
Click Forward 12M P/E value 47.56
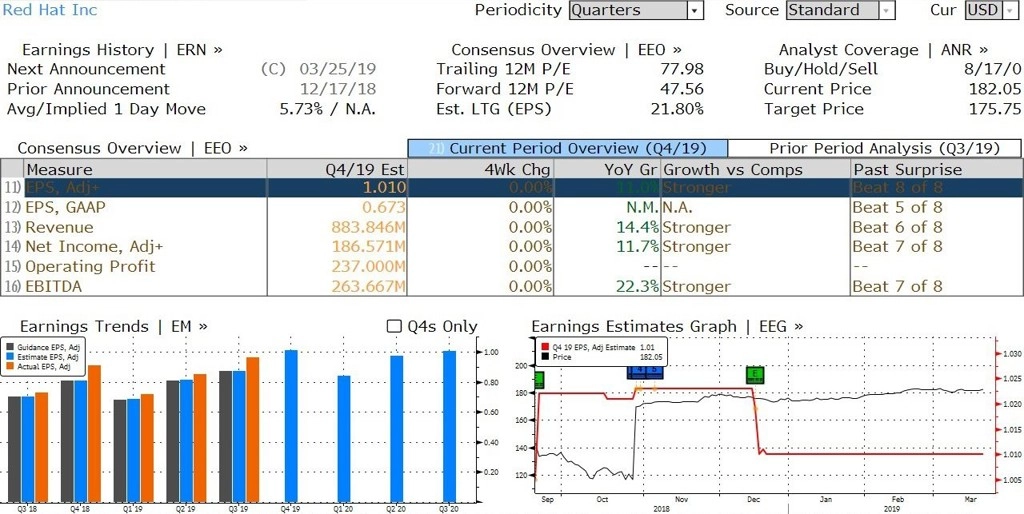click(x=681, y=89)
